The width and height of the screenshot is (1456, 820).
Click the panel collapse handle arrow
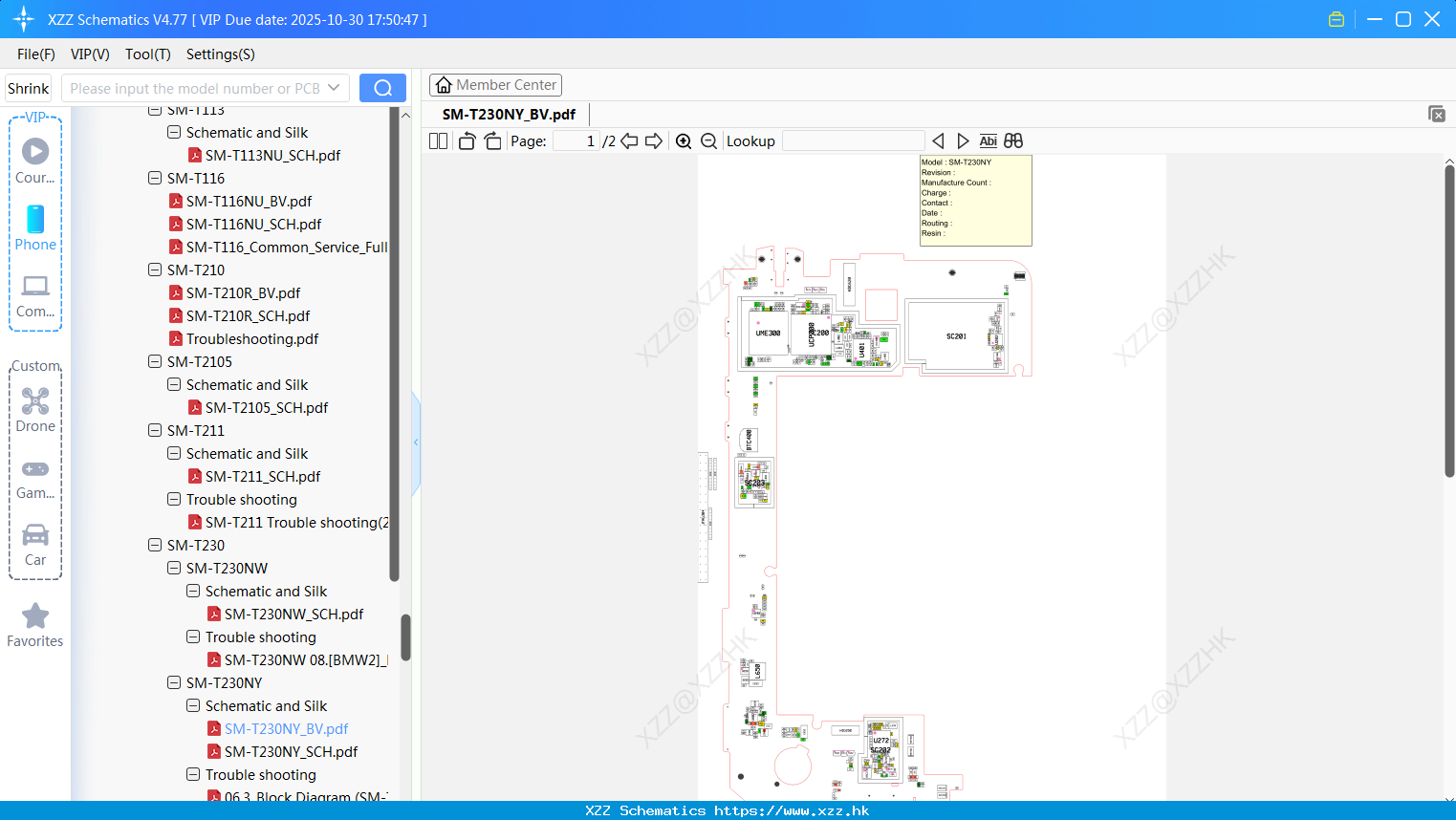[416, 442]
